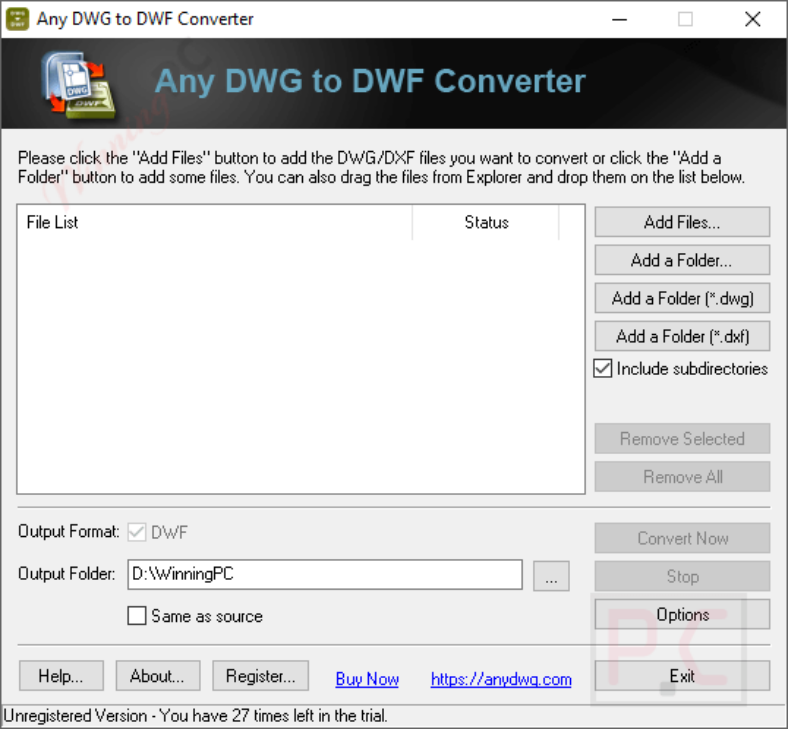This screenshot has width=788, height=729.
Task: Minimize the converter window
Action: [x=619, y=19]
